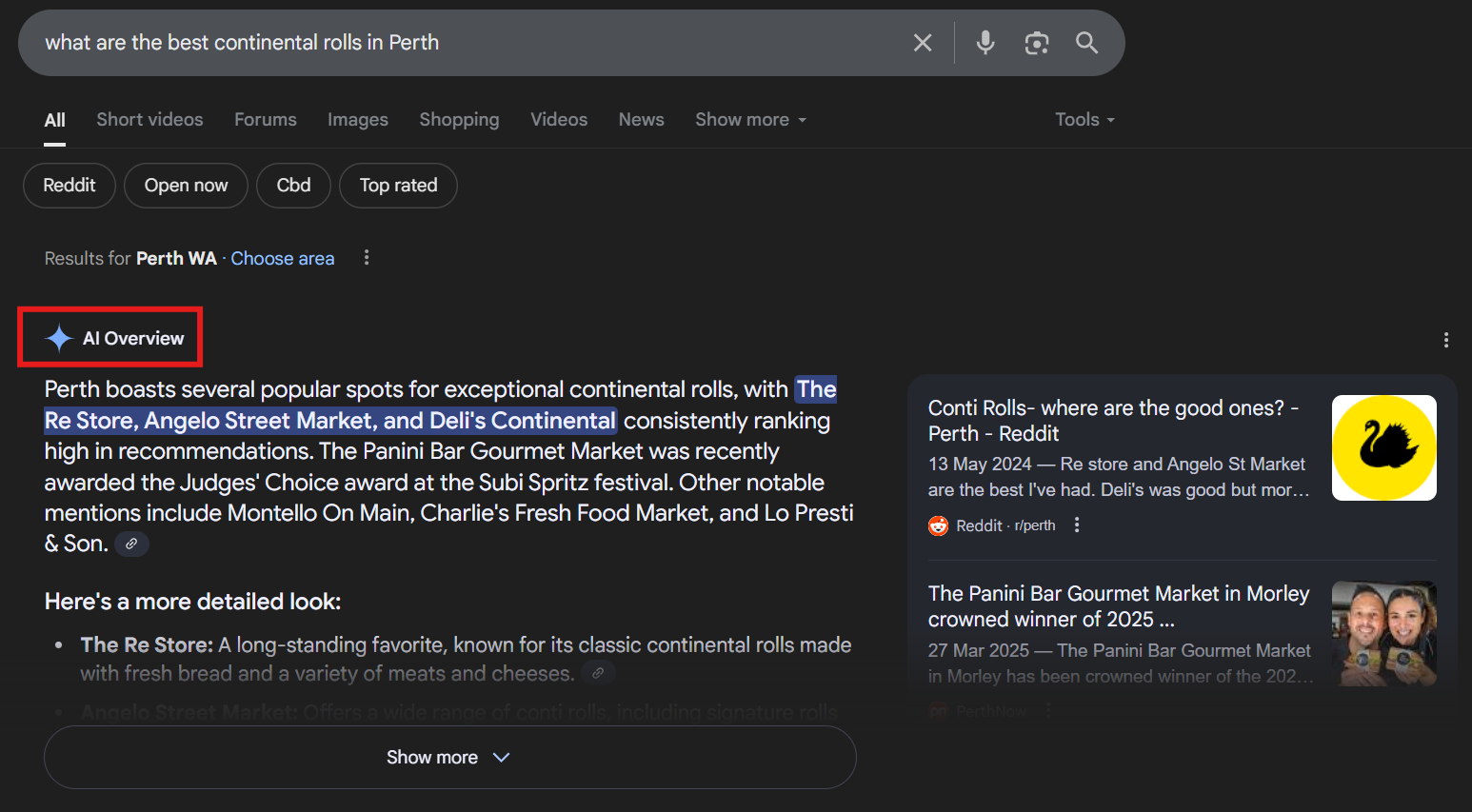Clear the search query with the X icon
This screenshot has width=1472, height=812.
pyautogui.click(x=922, y=43)
